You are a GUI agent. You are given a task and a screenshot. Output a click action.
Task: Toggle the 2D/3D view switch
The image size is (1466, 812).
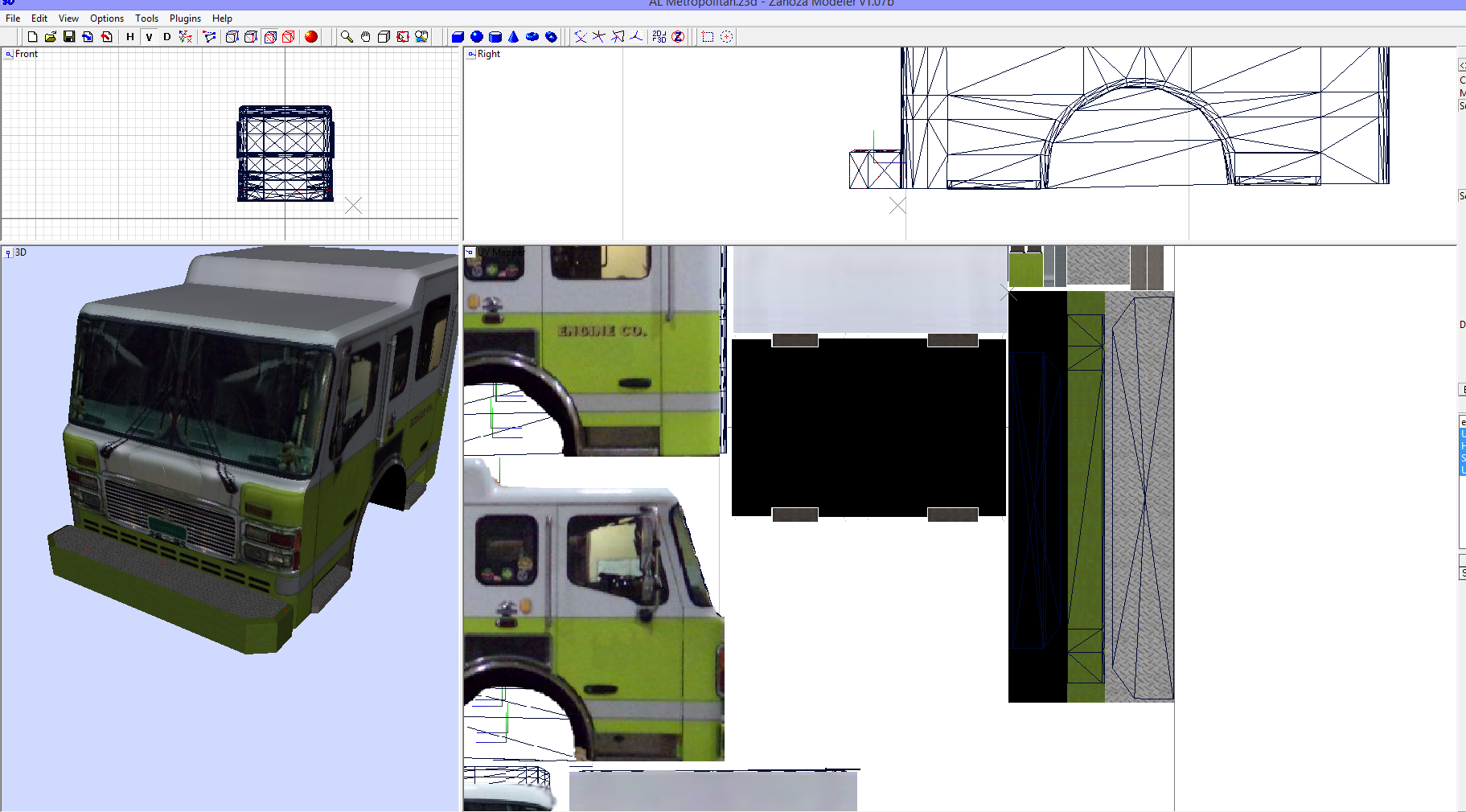tap(659, 36)
